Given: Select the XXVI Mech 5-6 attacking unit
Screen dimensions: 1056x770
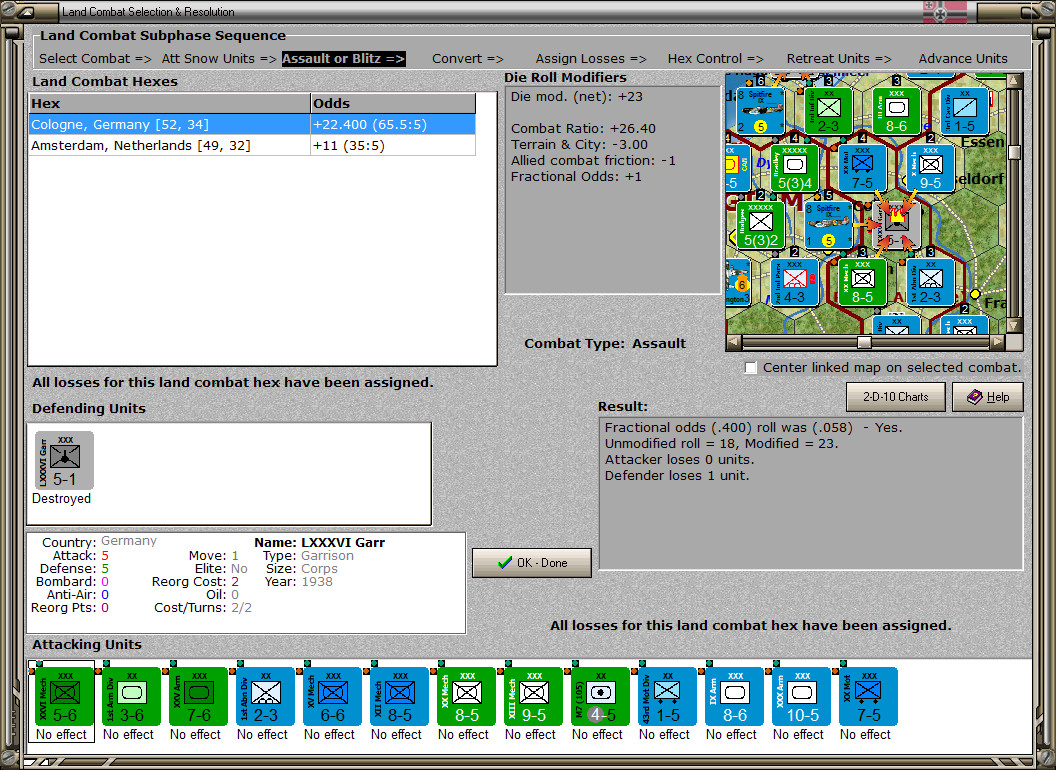Looking at the screenshot, I should 65,697.
